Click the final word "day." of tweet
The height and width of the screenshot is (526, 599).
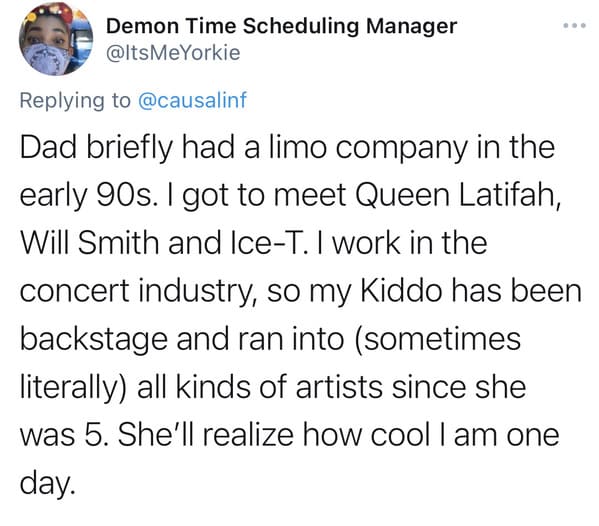pos(47,484)
